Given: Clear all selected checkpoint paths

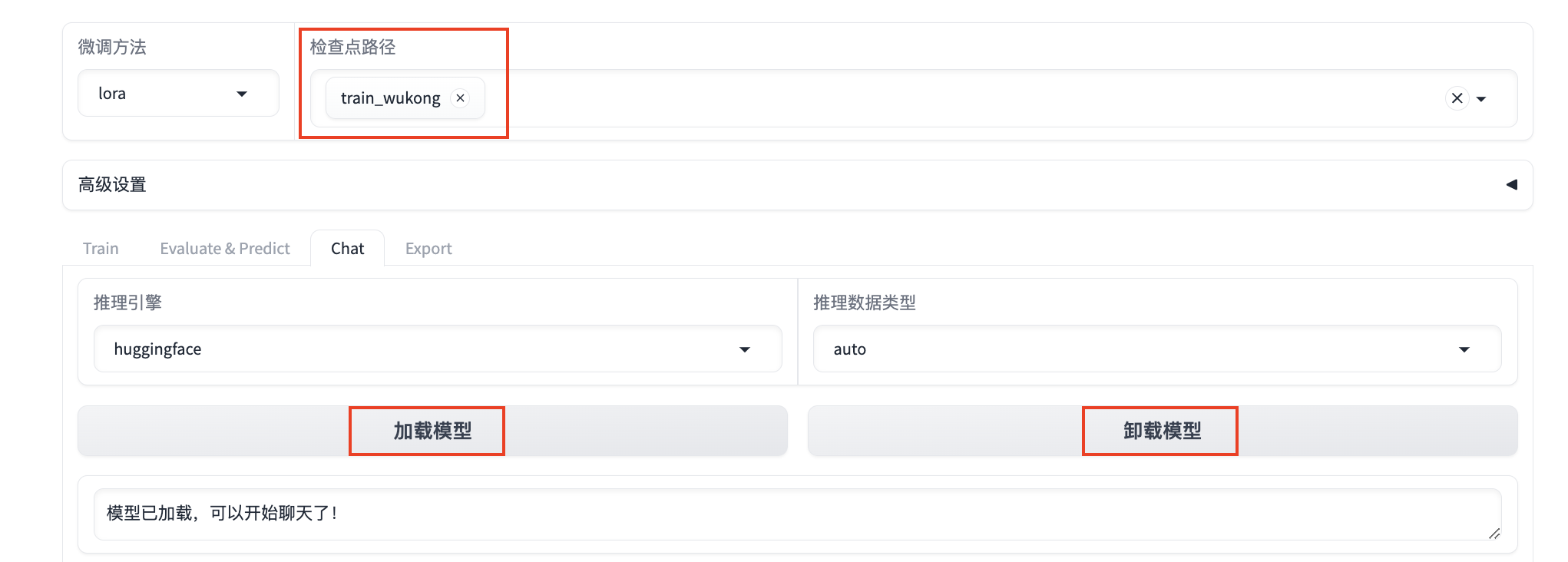Looking at the screenshot, I should tap(1457, 98).
